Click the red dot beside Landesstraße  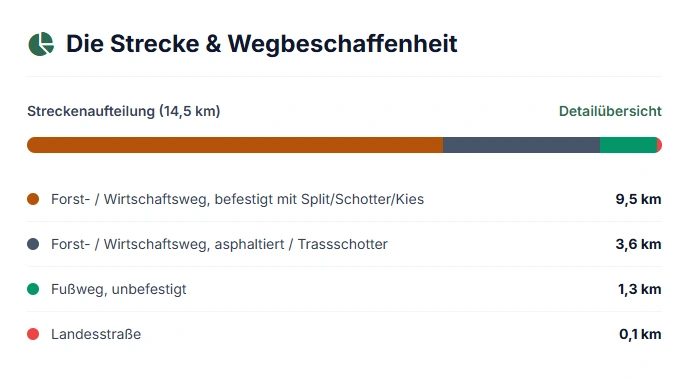pos(33,334)
